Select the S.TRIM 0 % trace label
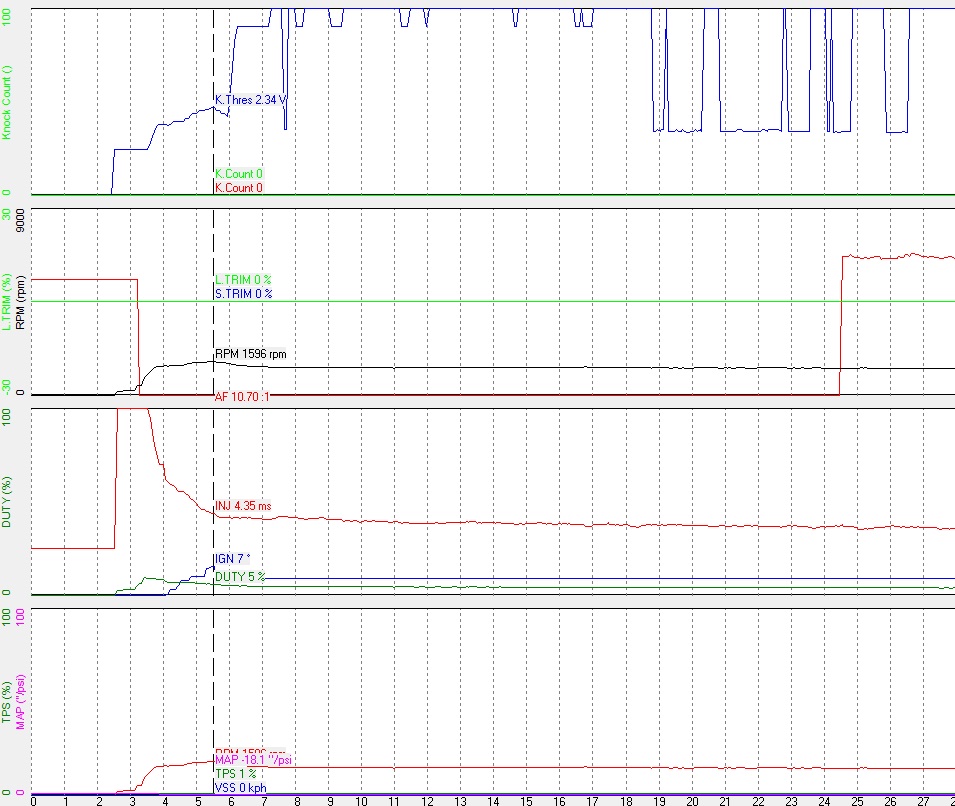This screenshot has height=806, width=955. tap(243, 294)
